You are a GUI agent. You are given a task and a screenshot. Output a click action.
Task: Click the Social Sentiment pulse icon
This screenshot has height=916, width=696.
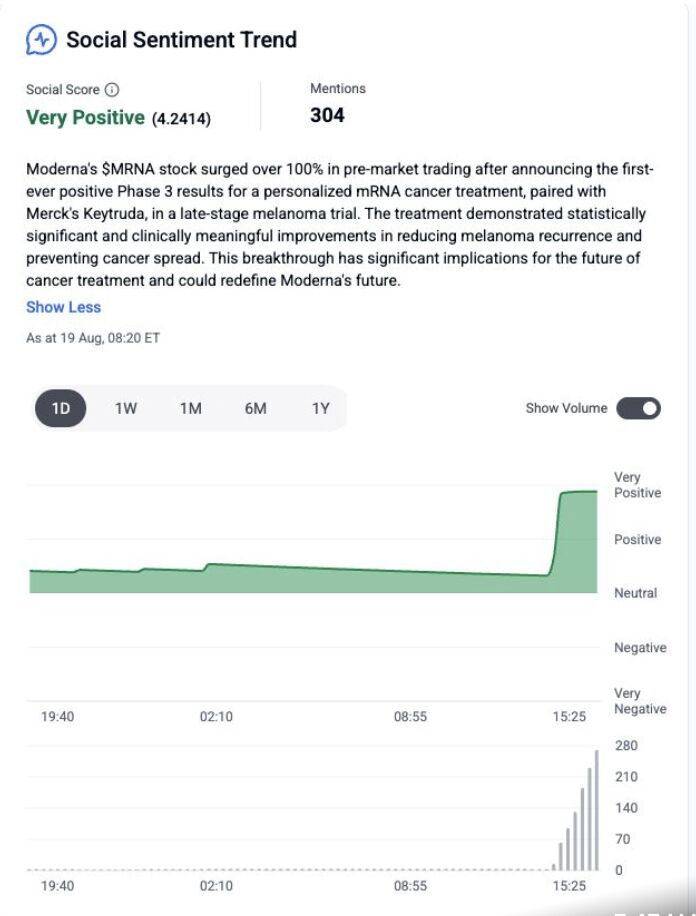point(41,40)
